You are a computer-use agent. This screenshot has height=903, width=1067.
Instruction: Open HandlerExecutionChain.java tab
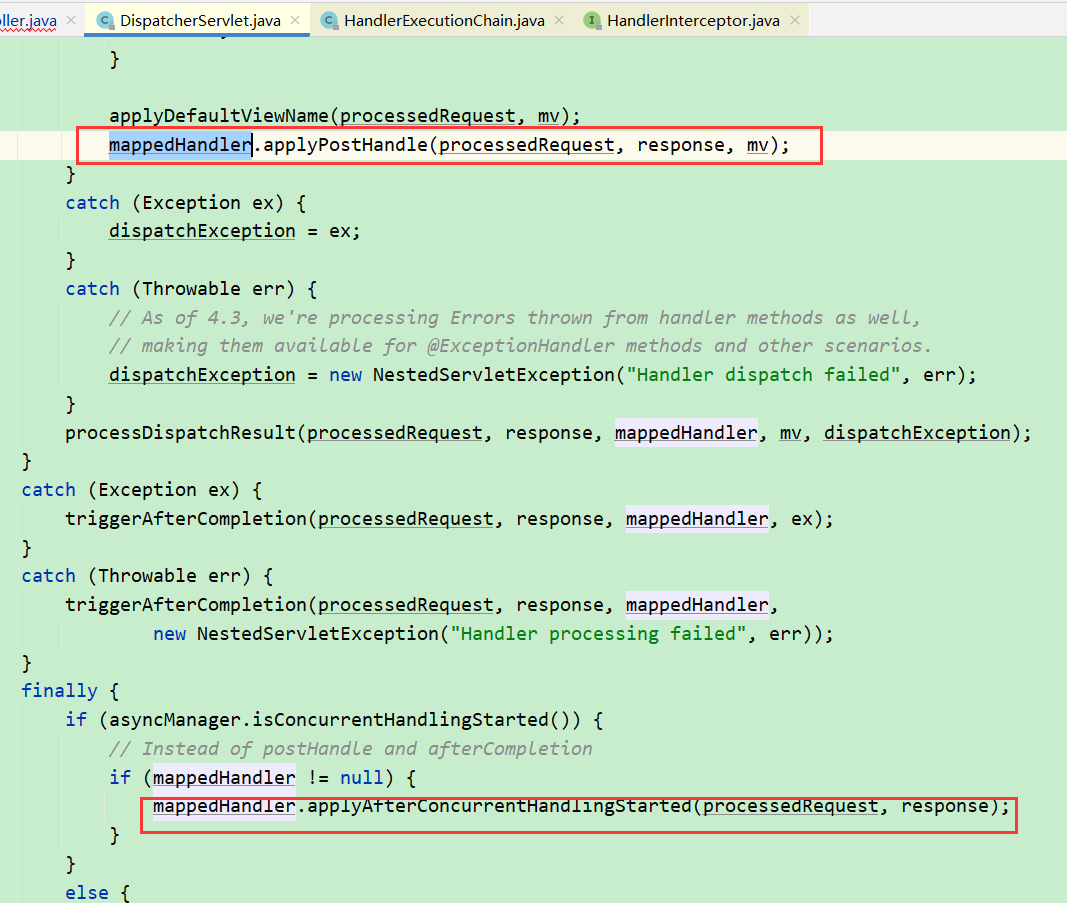pyautogui.click(x=444, y=20)
